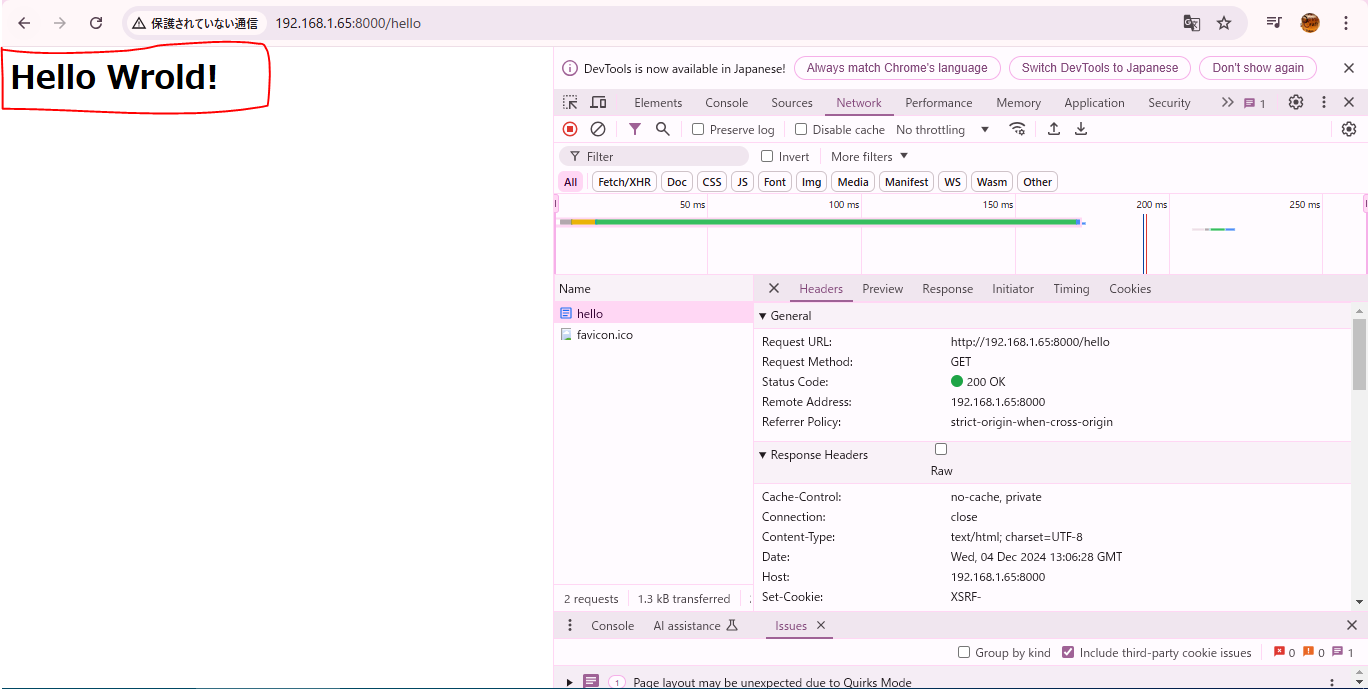Open network conditions wifi icon

[x=1017, y=129]
